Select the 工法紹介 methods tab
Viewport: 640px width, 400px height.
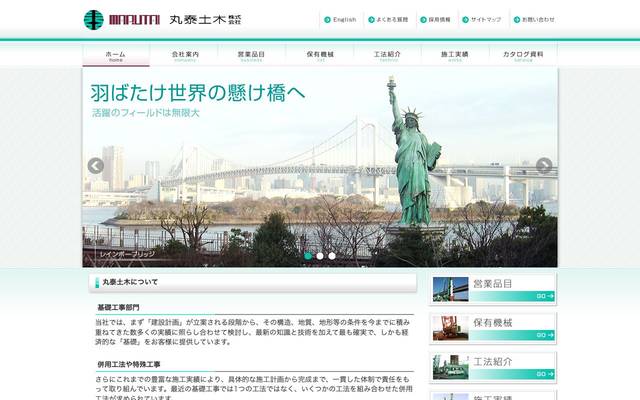[387, 56]
